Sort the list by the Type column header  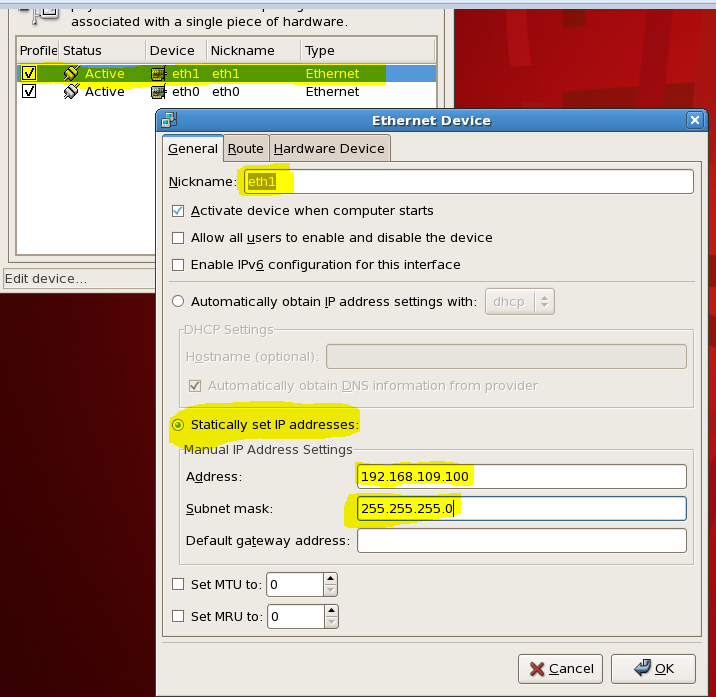(x=368, y=50)
